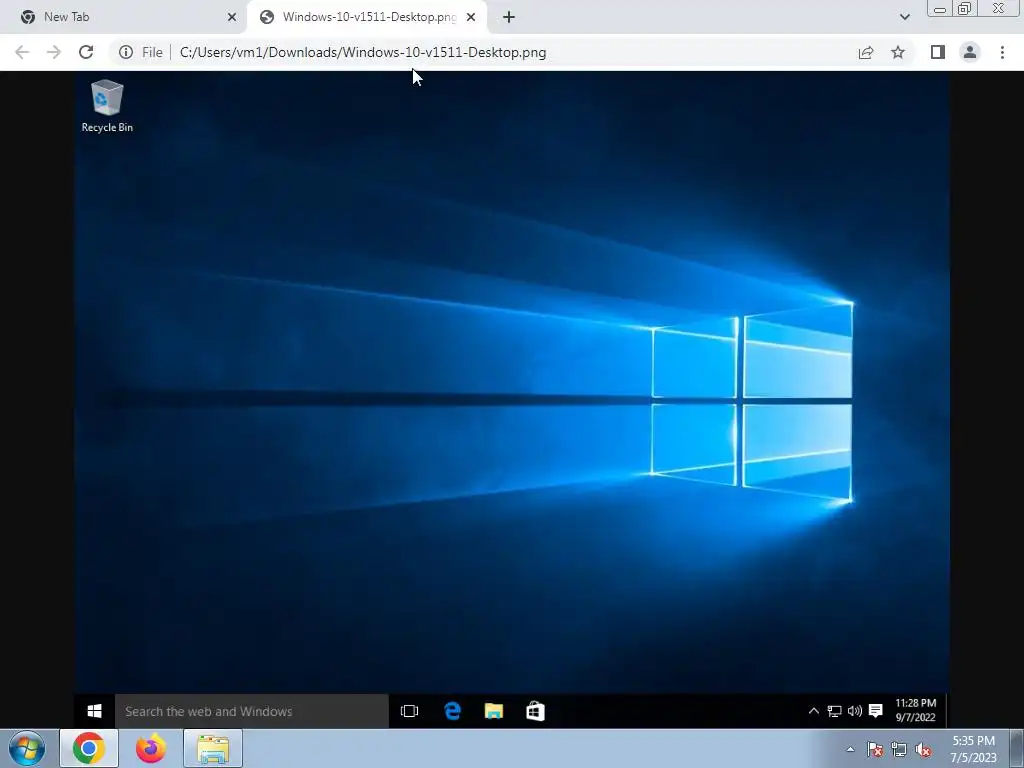1024x768 pixels.
Task: Reload the current page
Action: coord(86,52)
